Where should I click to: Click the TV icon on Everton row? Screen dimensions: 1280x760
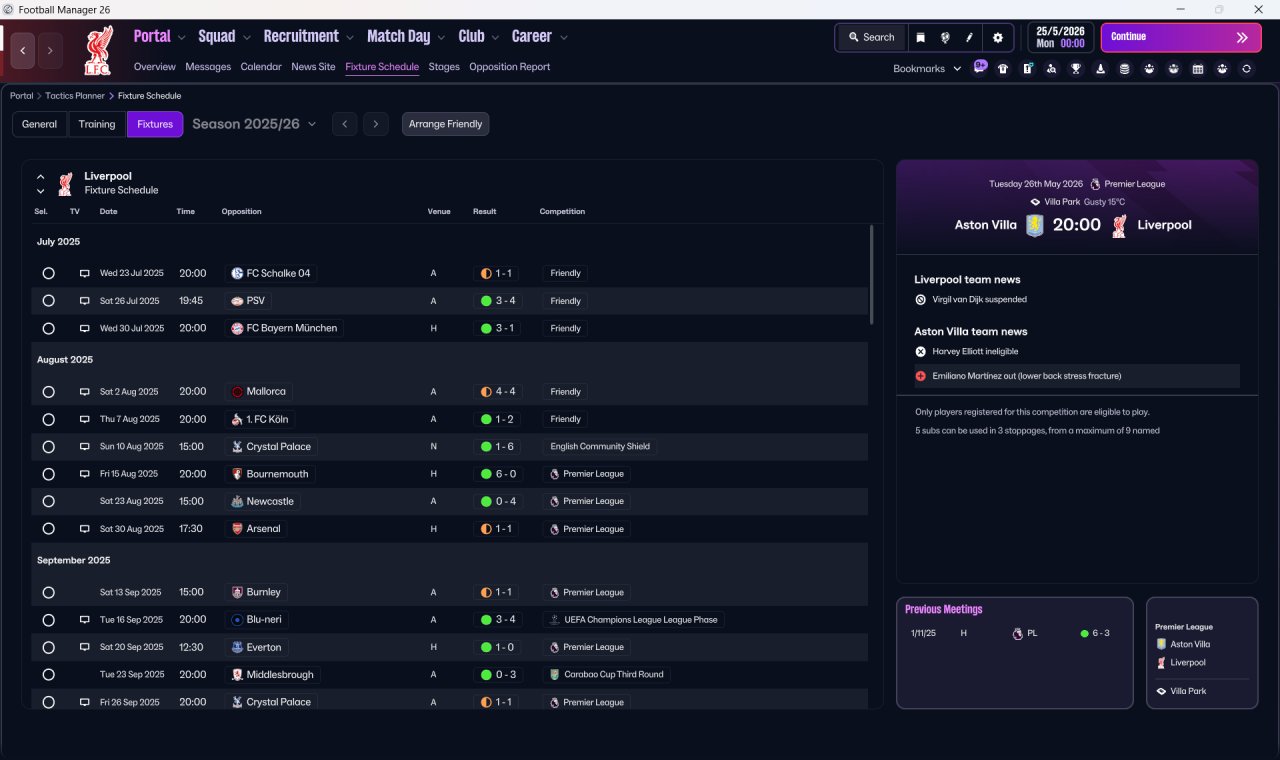[85, 647]
